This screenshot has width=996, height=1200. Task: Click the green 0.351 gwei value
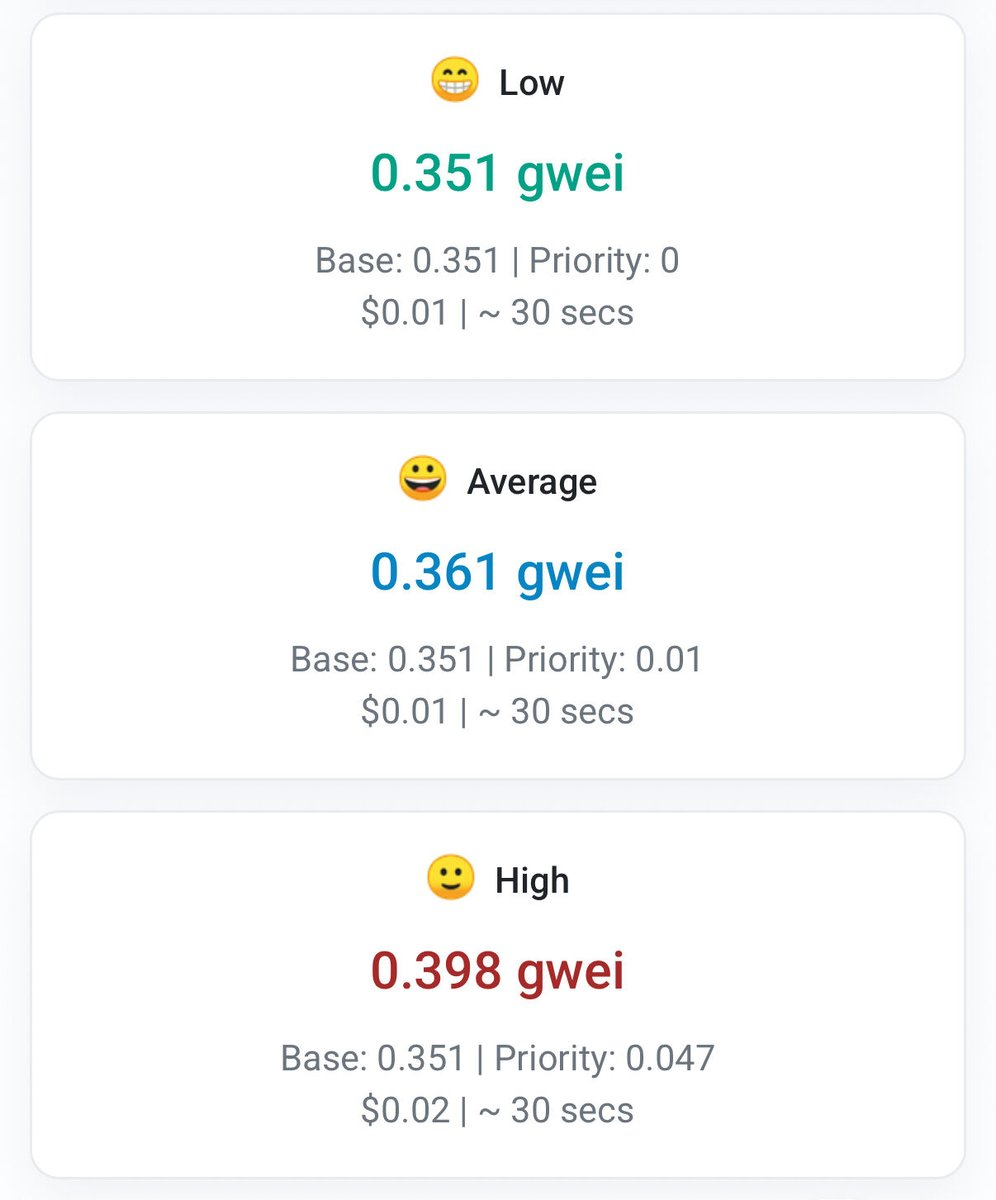497,174
